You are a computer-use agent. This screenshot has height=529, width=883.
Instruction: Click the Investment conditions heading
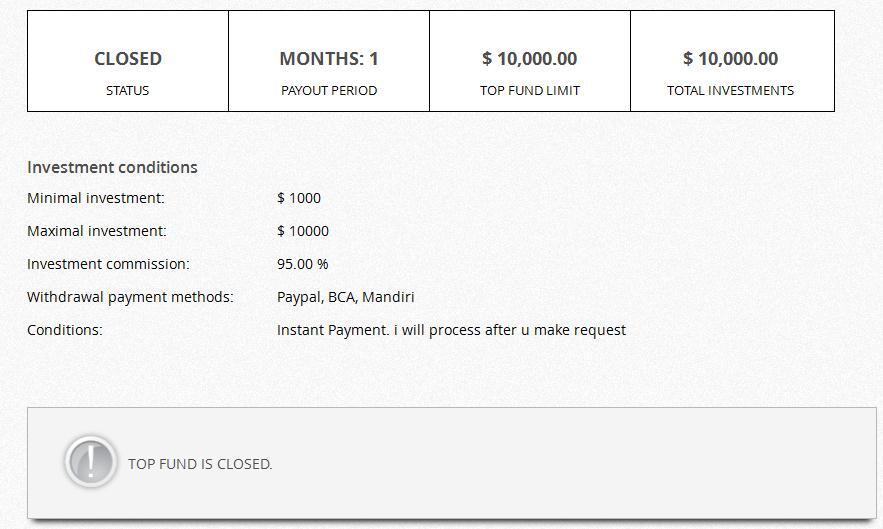pos(112,167)
